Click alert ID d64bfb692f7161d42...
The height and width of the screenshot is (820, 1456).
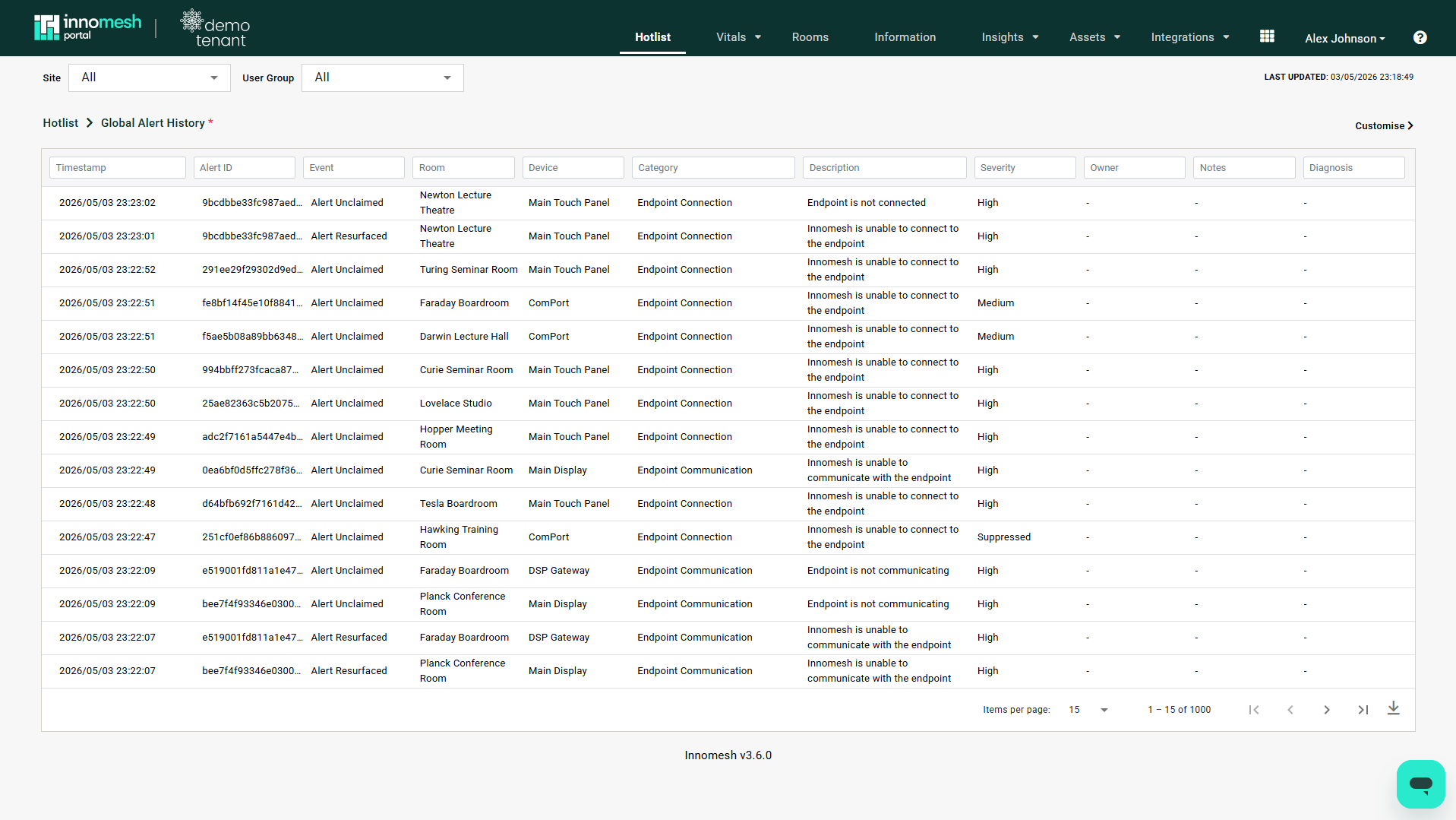252,504
